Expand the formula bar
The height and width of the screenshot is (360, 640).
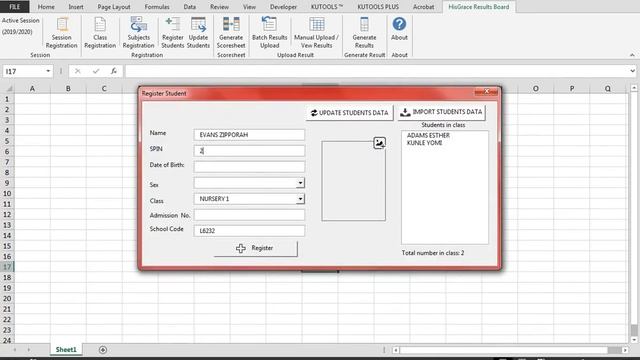(x=632, y=71)
